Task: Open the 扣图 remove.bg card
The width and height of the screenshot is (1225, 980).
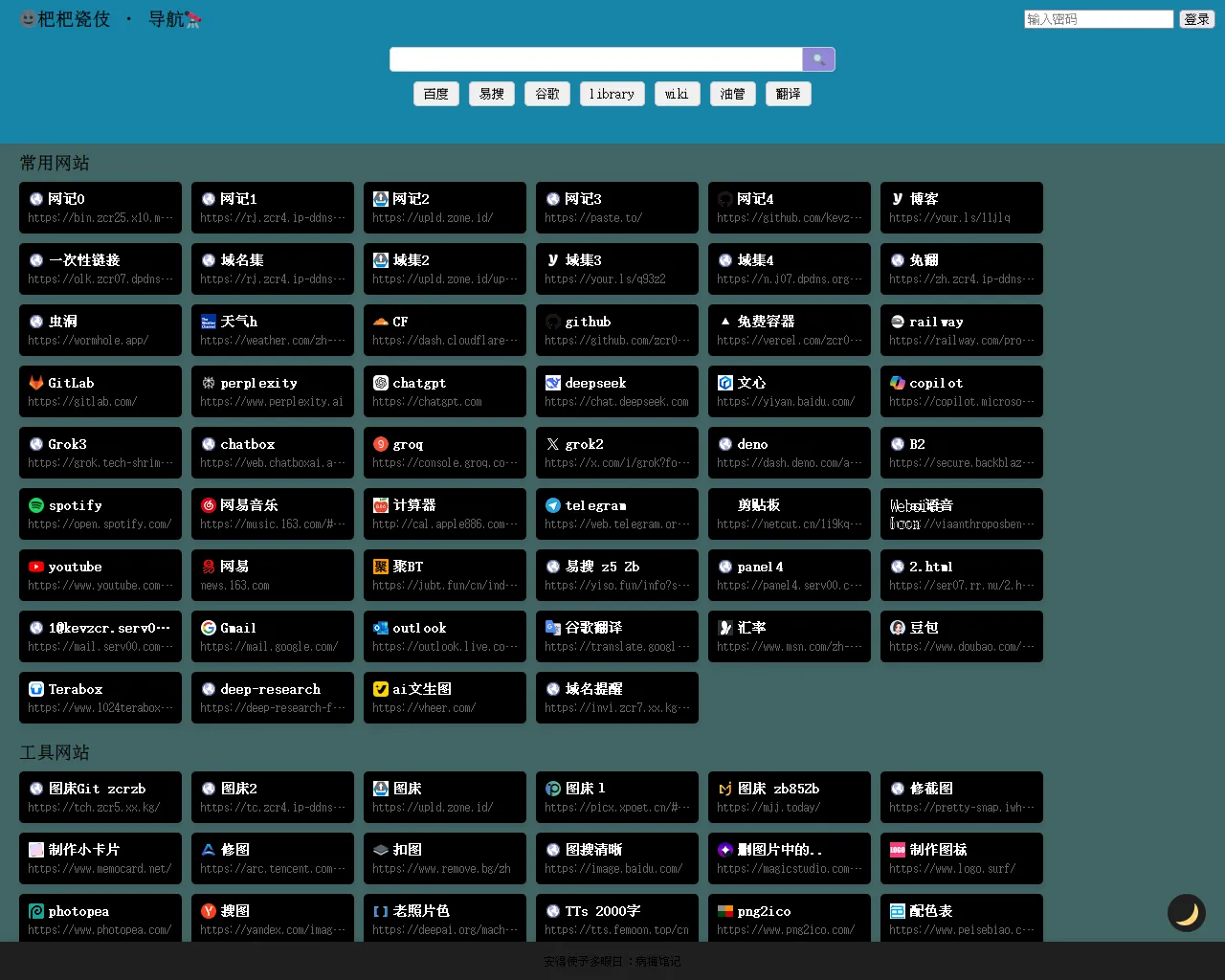Action: pyautogui.click(x=445, y=858)
